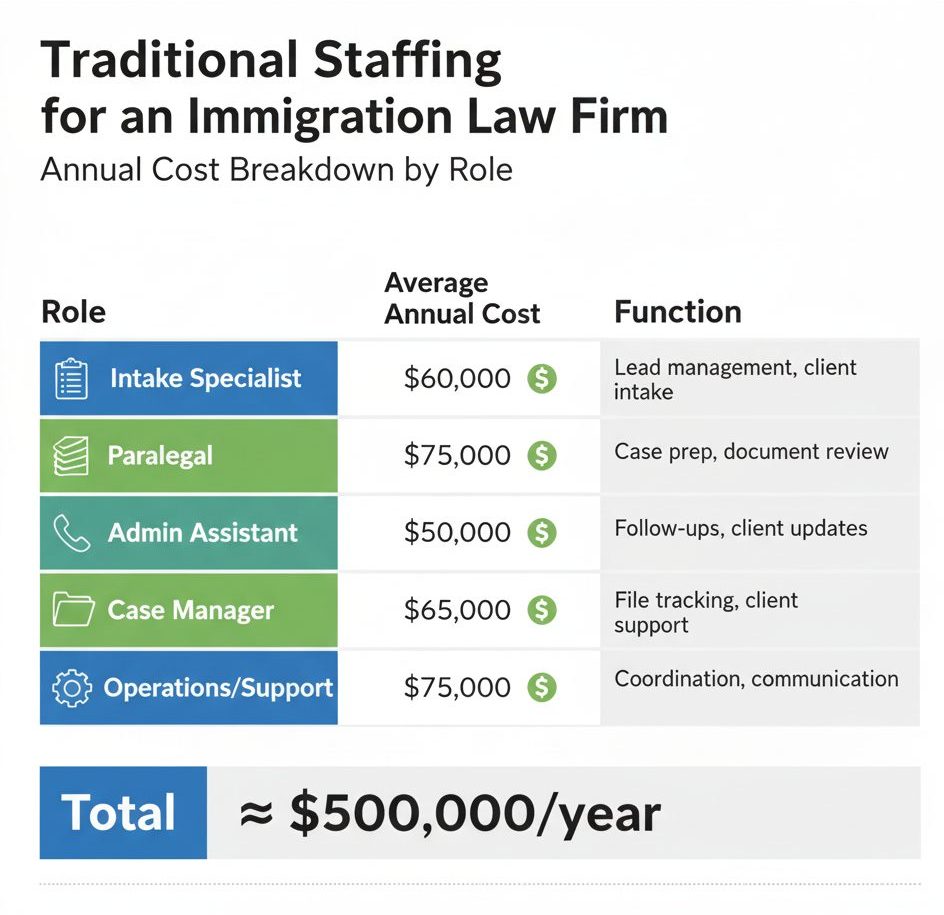This screenshot has height=915, width=944.
Task: Click the Function column header
Action: coord(677,312)
